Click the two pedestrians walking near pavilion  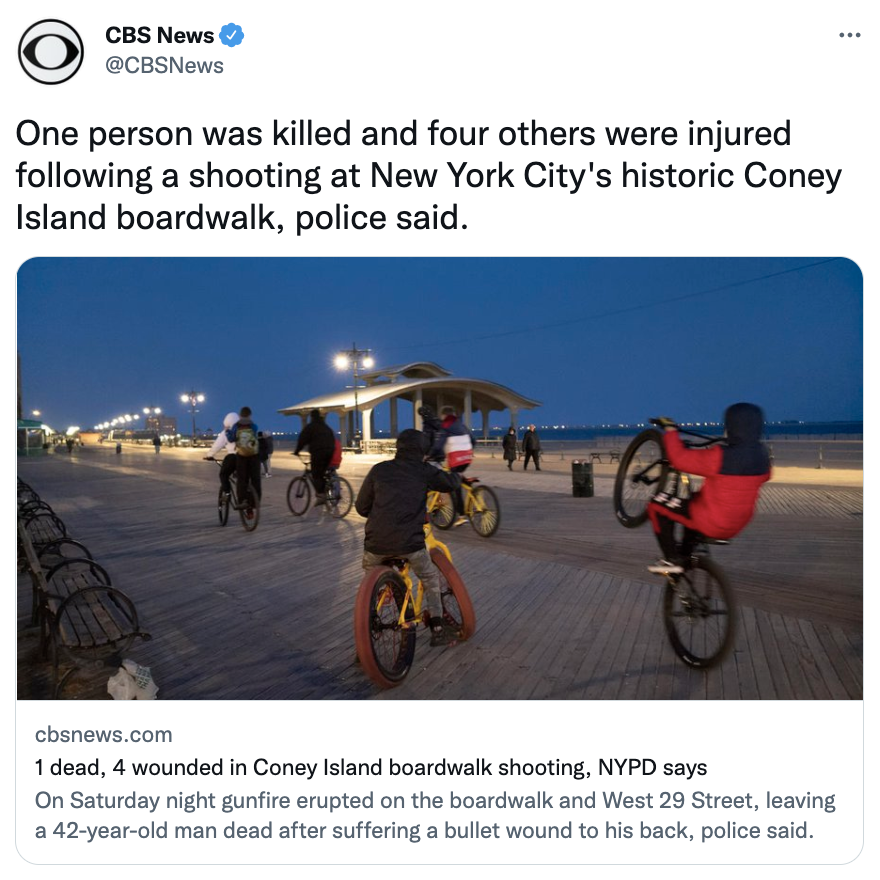coord(521,447)
